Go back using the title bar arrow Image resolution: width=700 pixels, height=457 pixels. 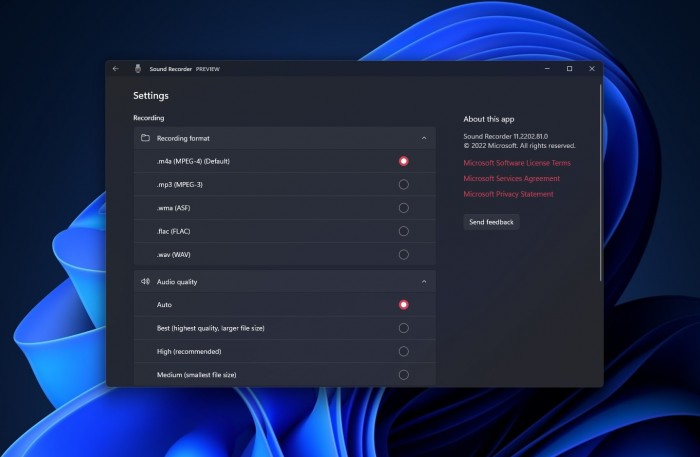point(116,69)
